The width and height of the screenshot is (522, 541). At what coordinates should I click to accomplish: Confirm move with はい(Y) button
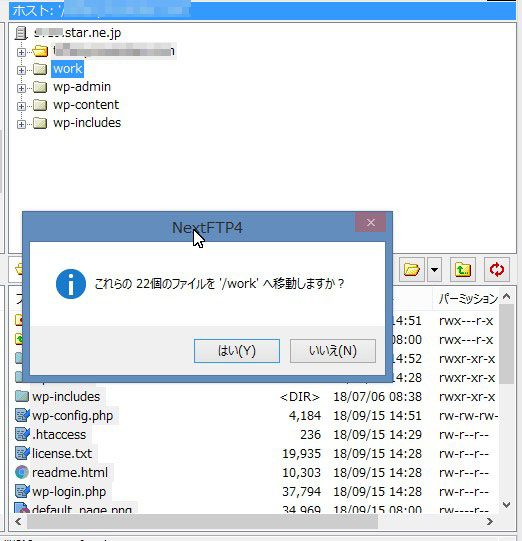237,351
